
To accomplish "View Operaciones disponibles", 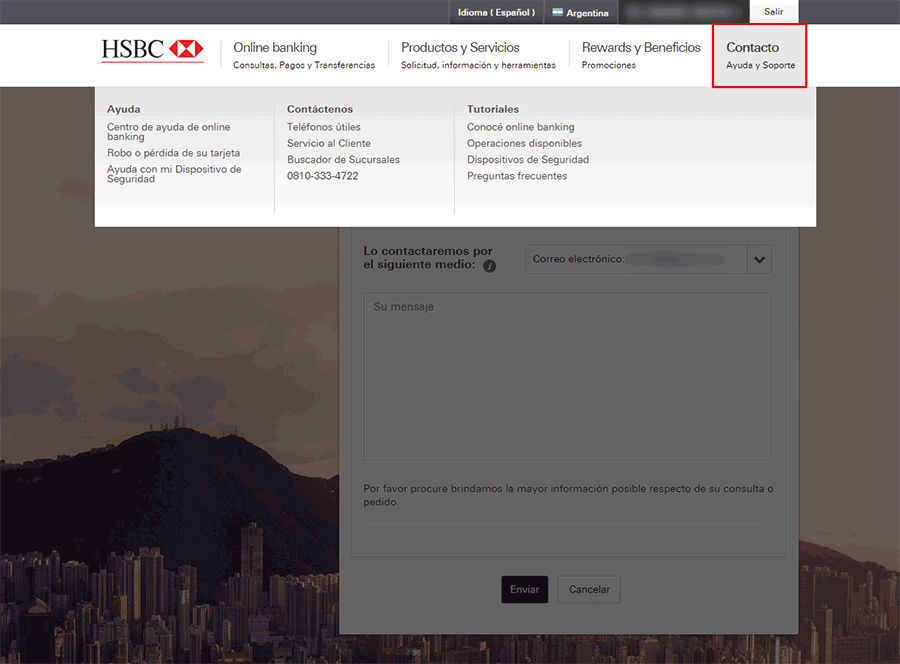I will click(x=524, y=143).
